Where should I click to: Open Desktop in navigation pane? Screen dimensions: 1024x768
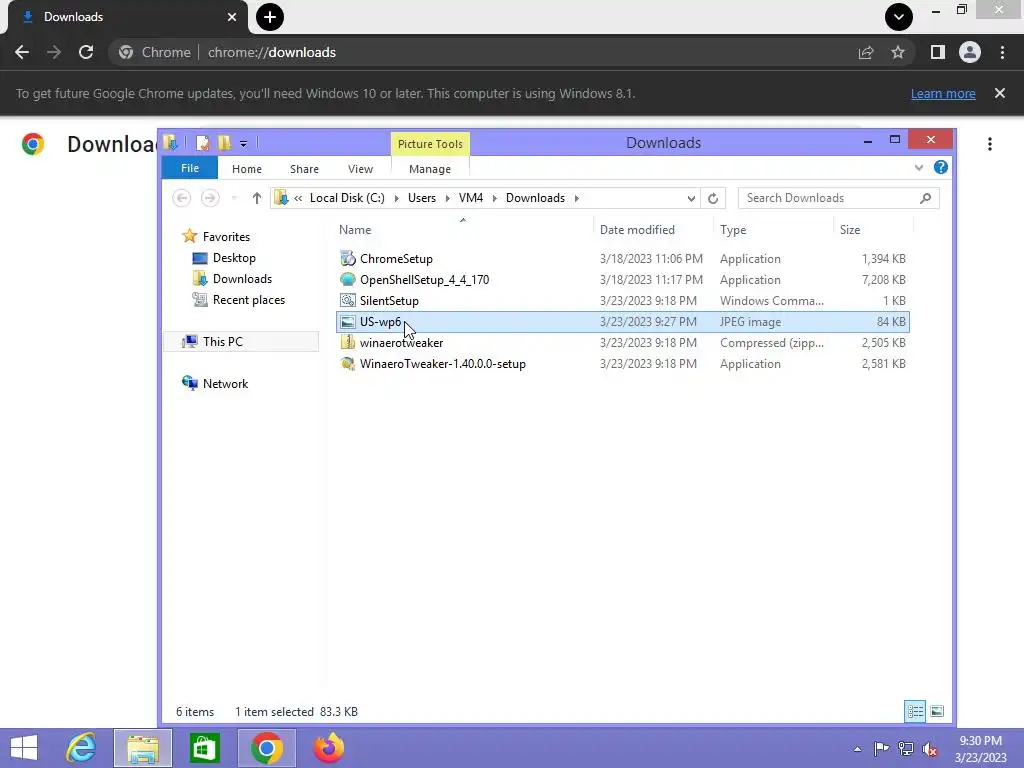click(234, 258)
